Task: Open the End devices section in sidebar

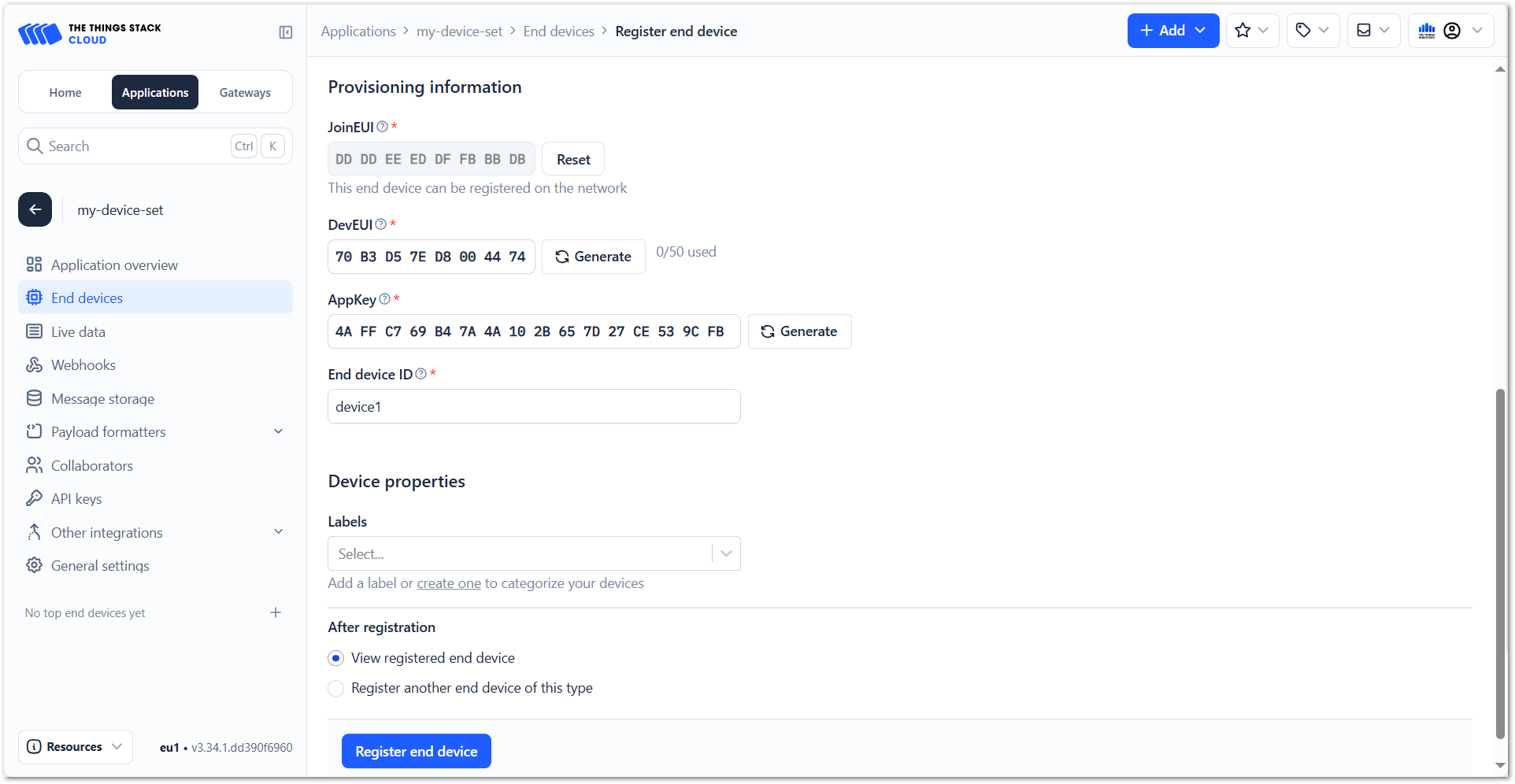Action: pos(87,298)
